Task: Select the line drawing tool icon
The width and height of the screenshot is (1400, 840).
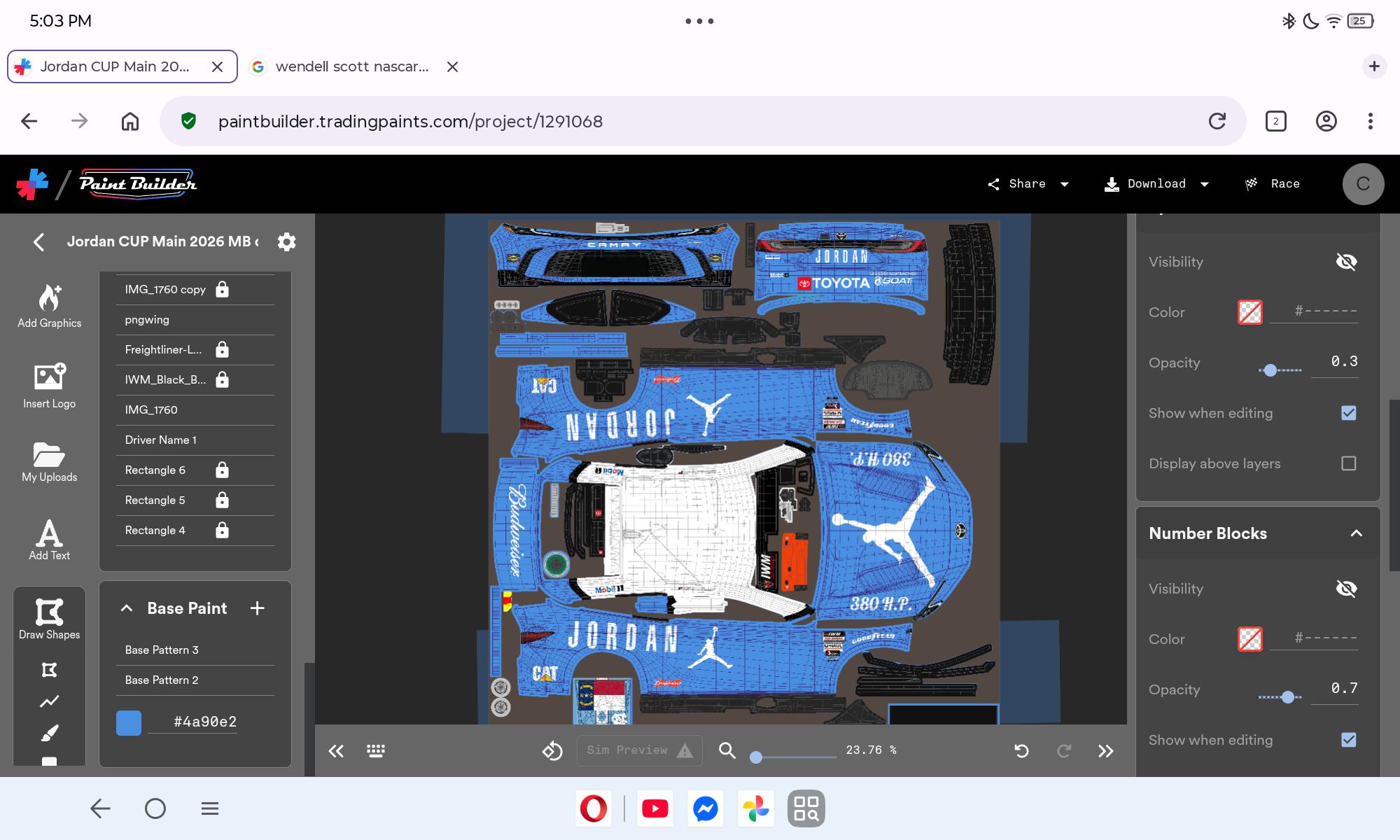Action: [49, 701]
